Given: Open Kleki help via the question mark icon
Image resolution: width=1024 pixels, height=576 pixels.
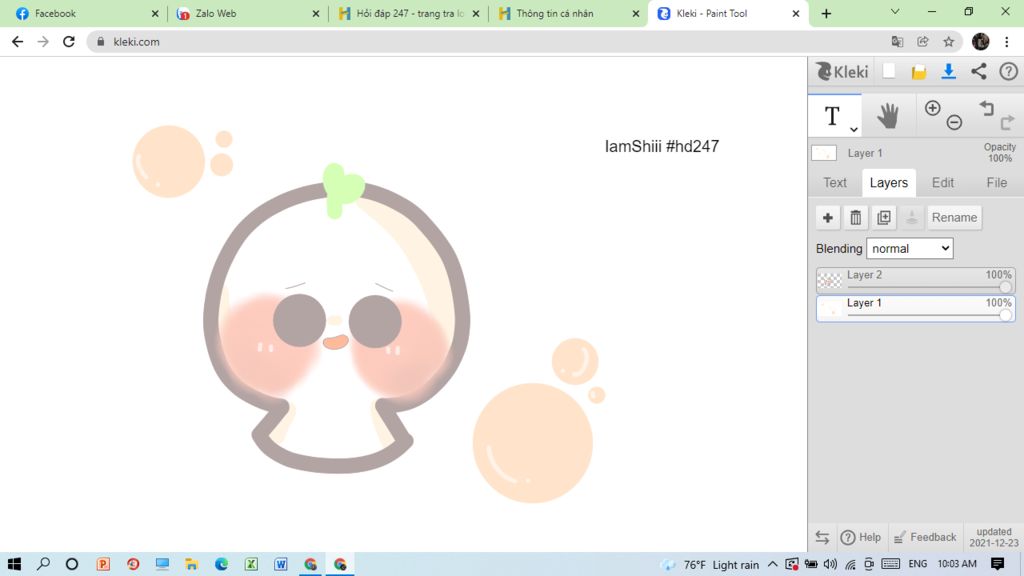Looking at the screenshot, I should coord(1008,71).
